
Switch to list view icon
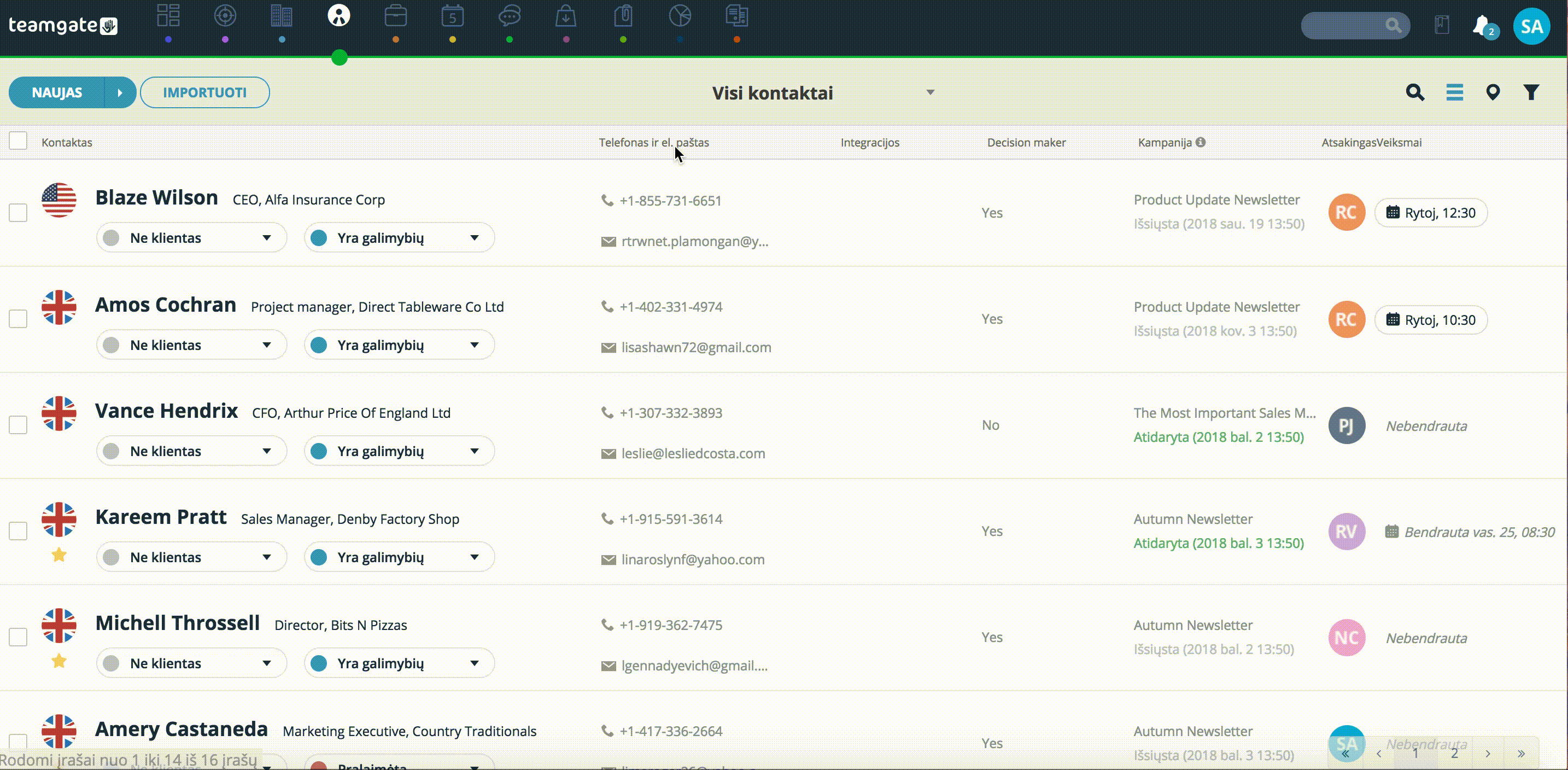pos(1455,92)
